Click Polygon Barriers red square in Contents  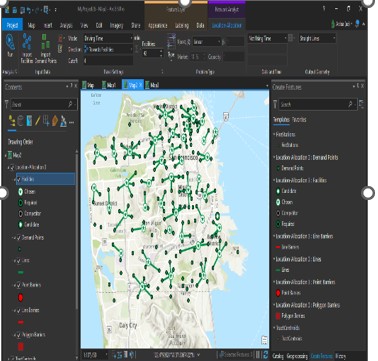[21, 346]
